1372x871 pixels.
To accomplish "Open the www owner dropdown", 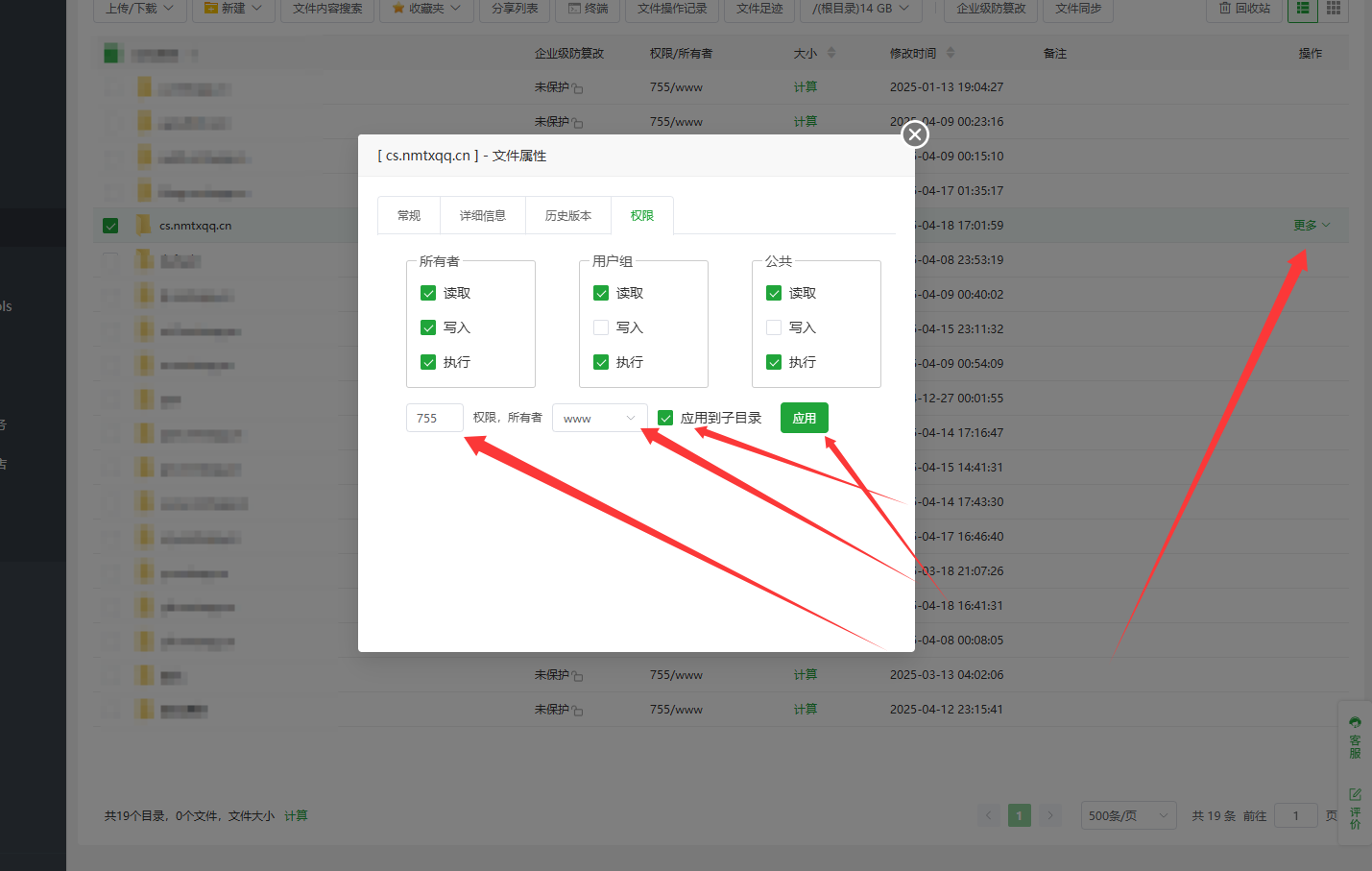I will tap(599, 418).
